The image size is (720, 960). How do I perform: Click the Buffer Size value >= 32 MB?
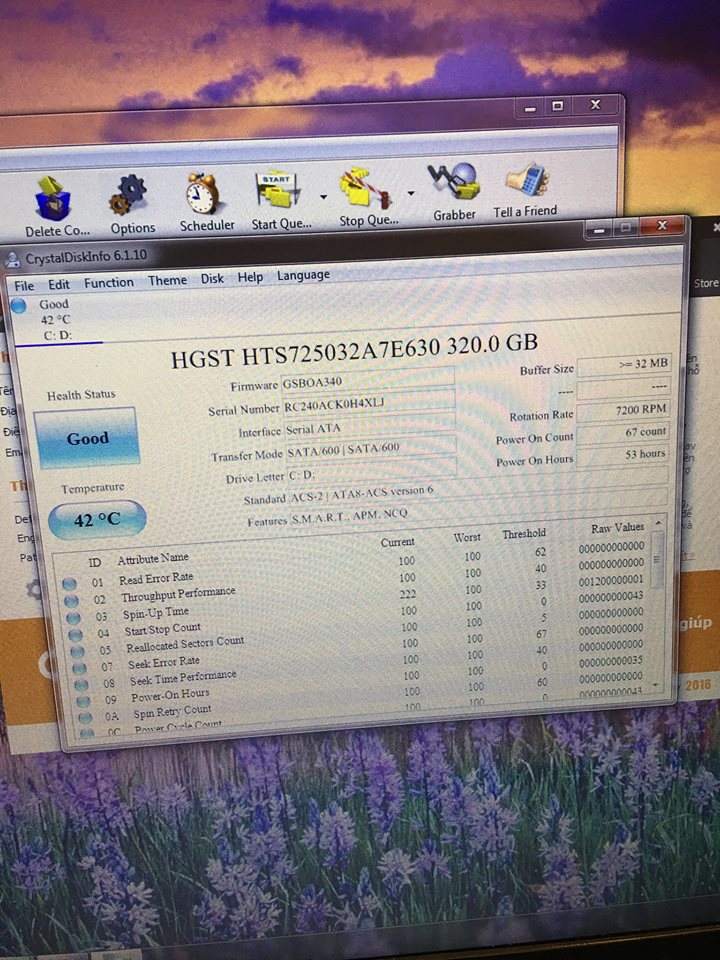click(x=624, y=364)
